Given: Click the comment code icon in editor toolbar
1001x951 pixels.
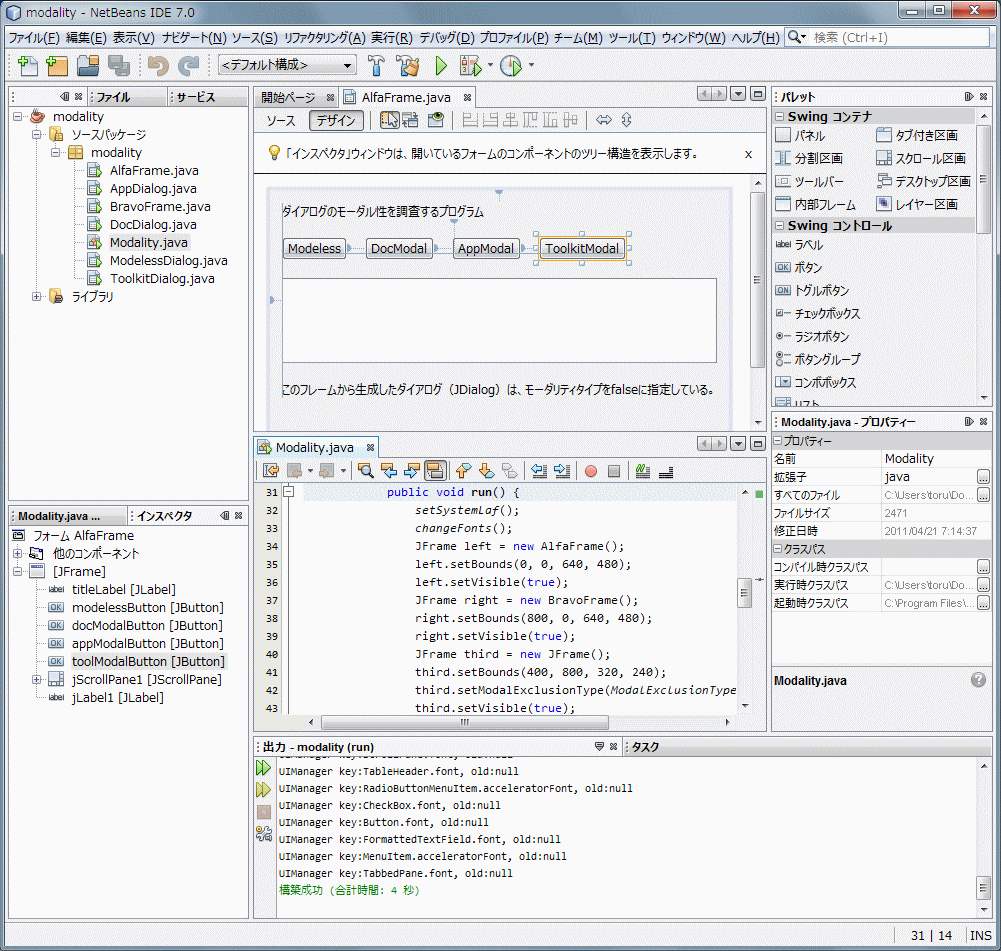Looking at the screenshot, I should click(x=643, y=471).
